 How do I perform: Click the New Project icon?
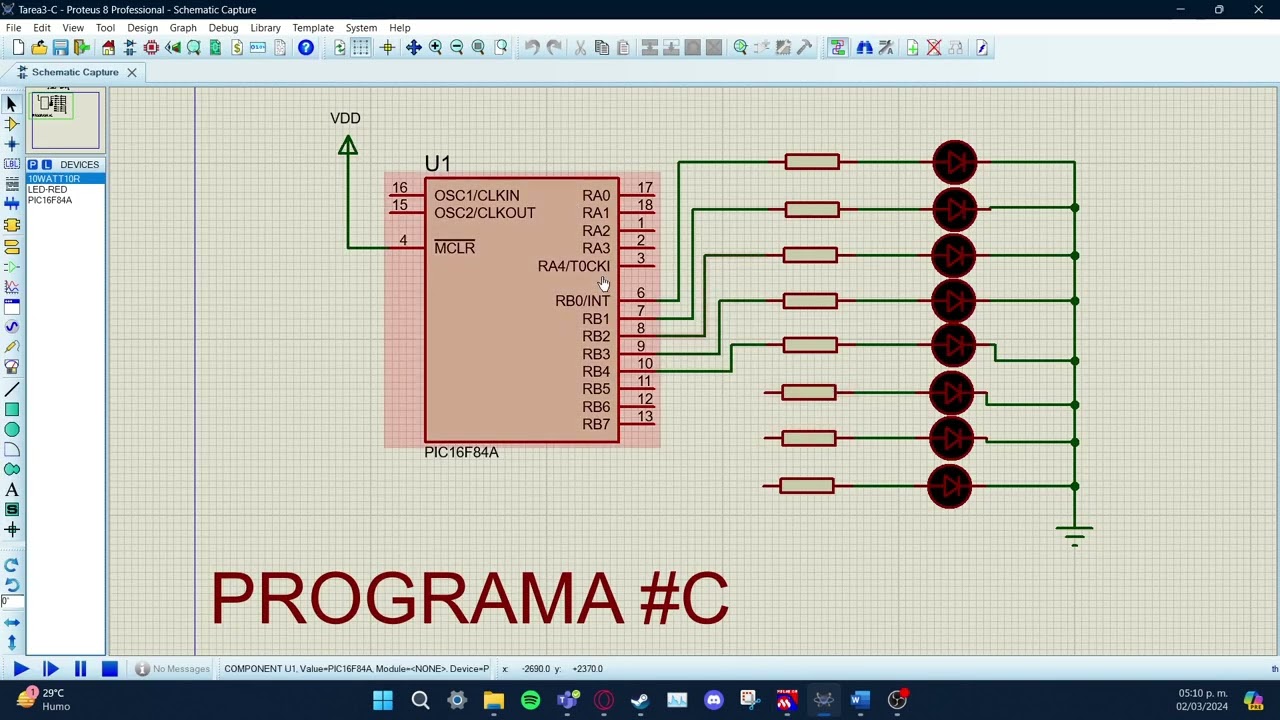coord(18,48)
